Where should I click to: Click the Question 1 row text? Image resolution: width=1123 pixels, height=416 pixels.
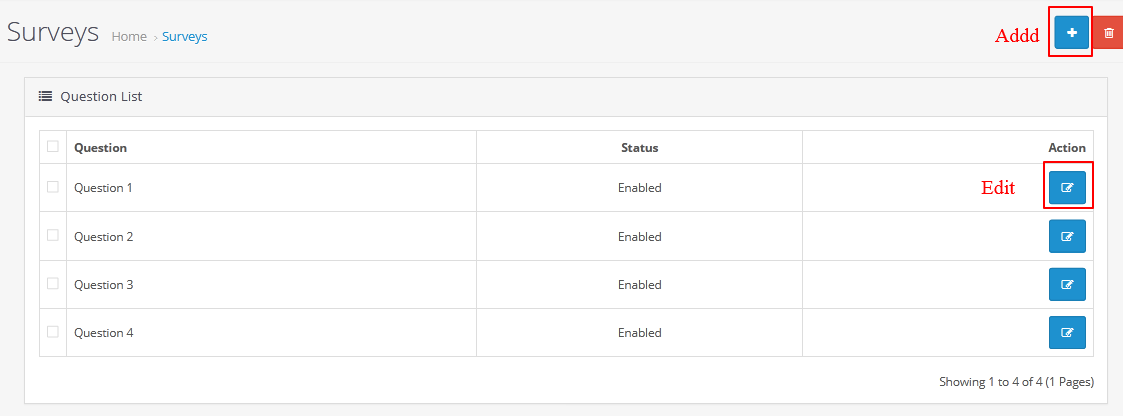coord(104,188)
